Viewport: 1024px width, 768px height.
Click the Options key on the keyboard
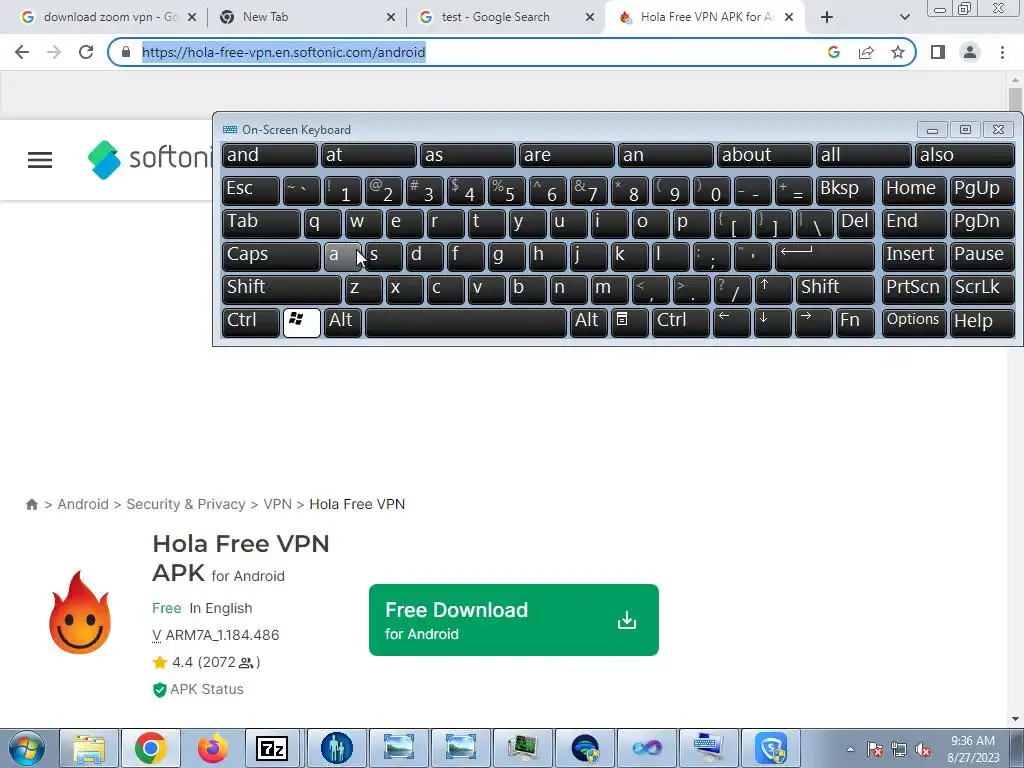(913, 321)
